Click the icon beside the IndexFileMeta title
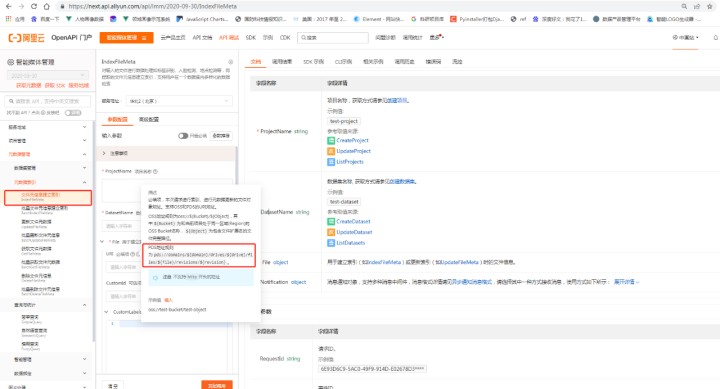This screenshot has width=720, height=389. [x=231, y=62]
